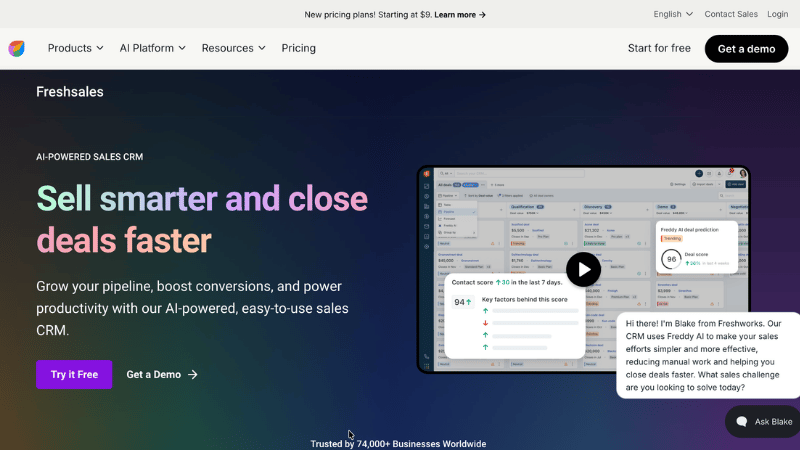The height and width of the screenshot is (450, 800).
Task: Expand the AI Platform menu
Action: click(153, 48)
